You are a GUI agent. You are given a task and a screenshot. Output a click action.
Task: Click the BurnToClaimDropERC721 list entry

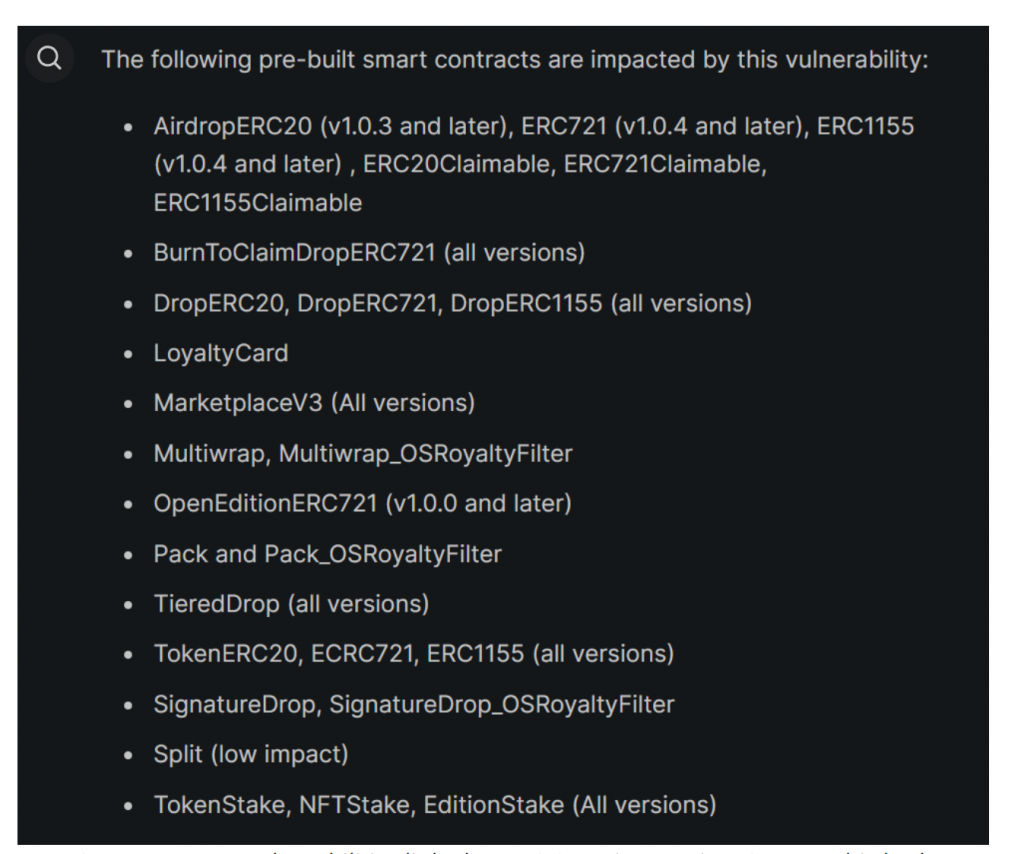pyautogui.click(x=369, y=253)
